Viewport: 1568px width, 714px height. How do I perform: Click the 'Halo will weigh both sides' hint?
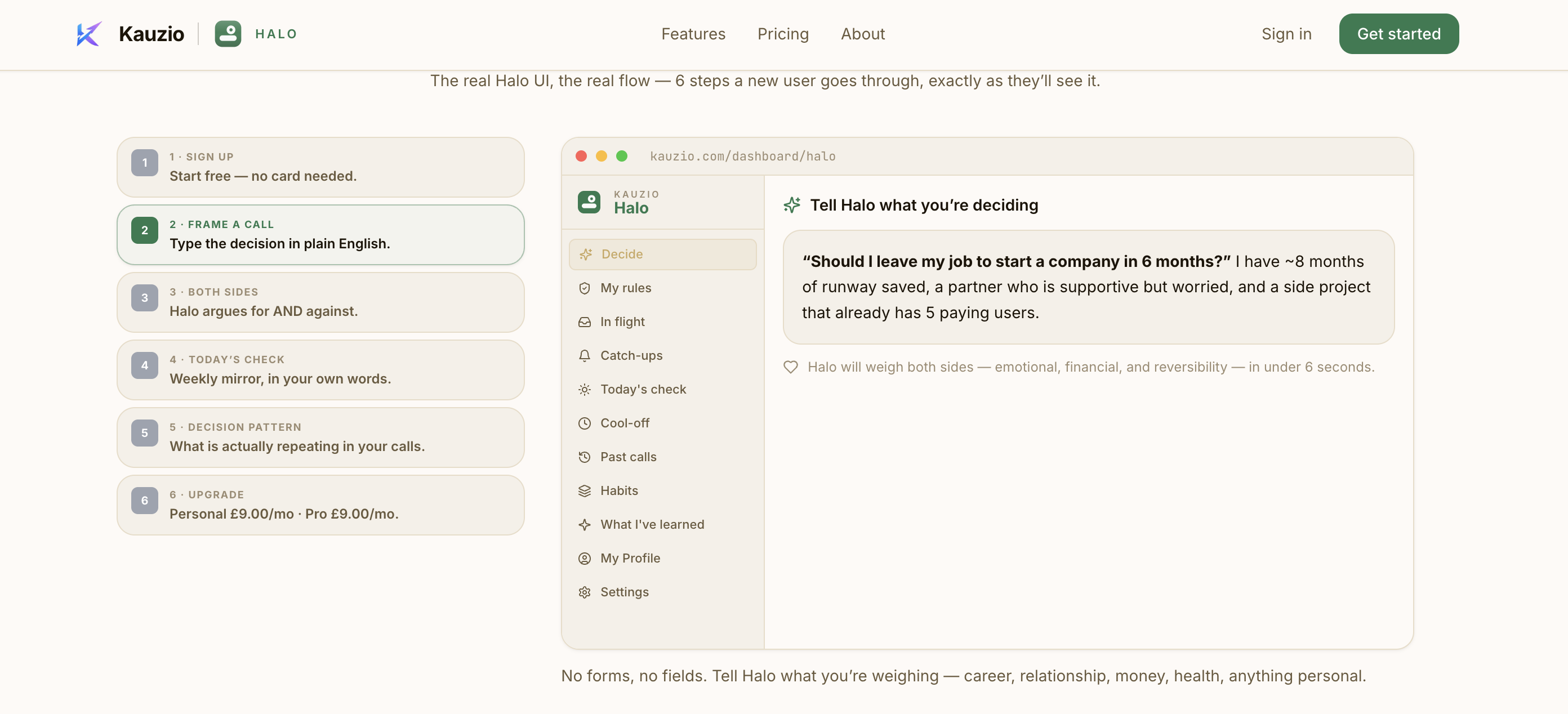[1091, 367]
